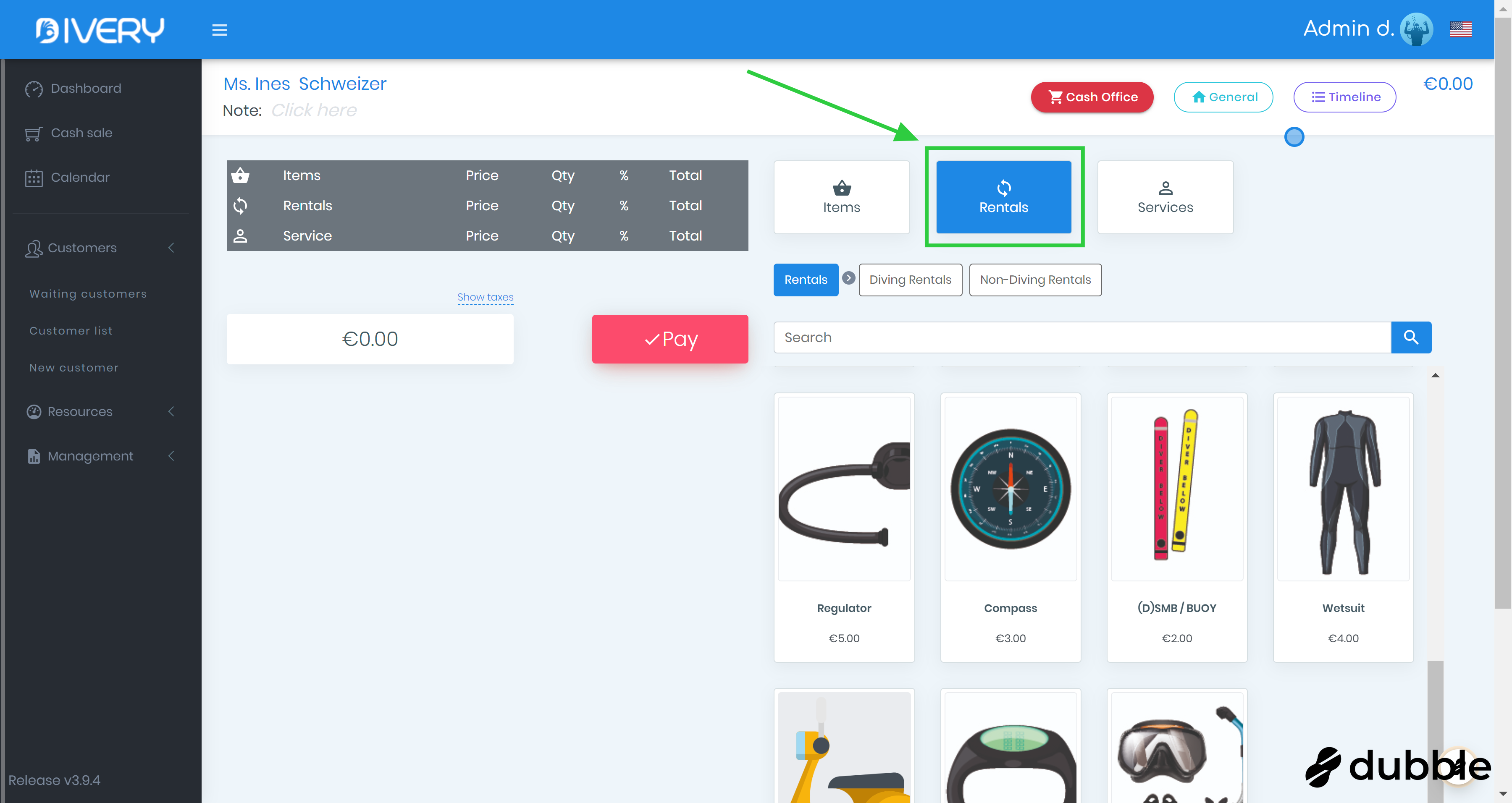
Task: Click the Show taxes link
Action: tap(485, 297)
